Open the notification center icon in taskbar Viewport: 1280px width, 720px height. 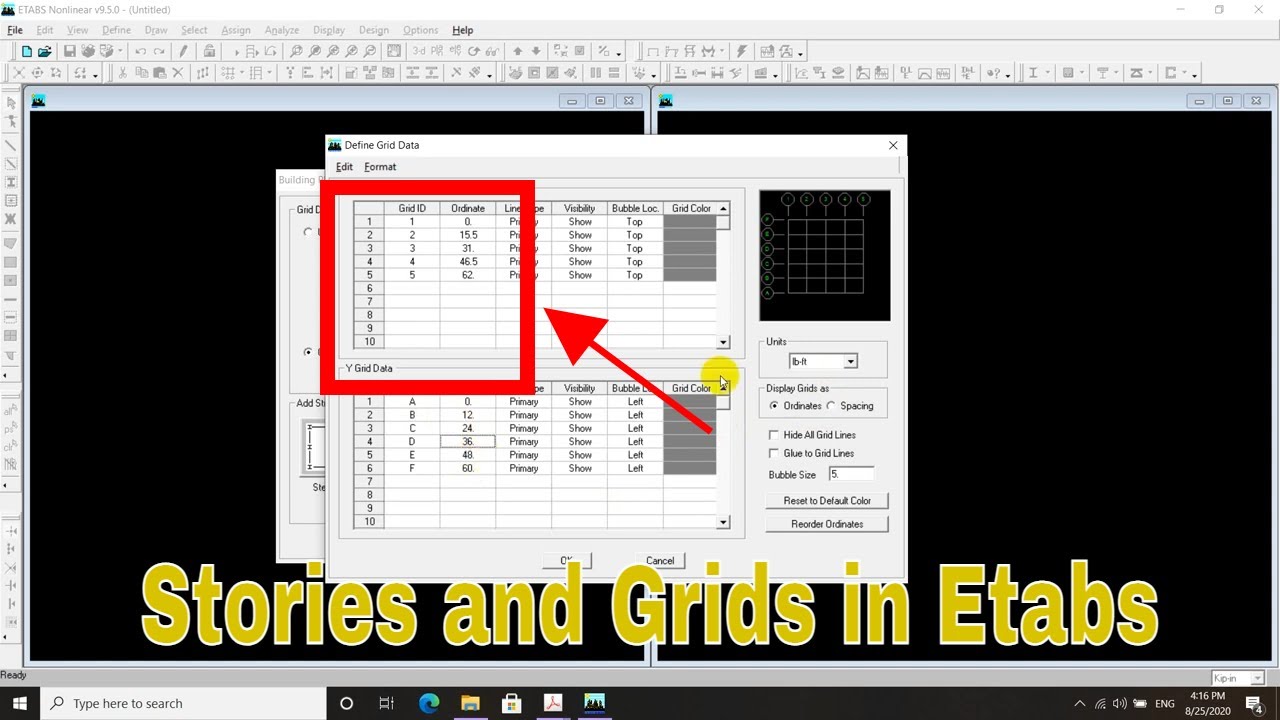point(1254,703)
